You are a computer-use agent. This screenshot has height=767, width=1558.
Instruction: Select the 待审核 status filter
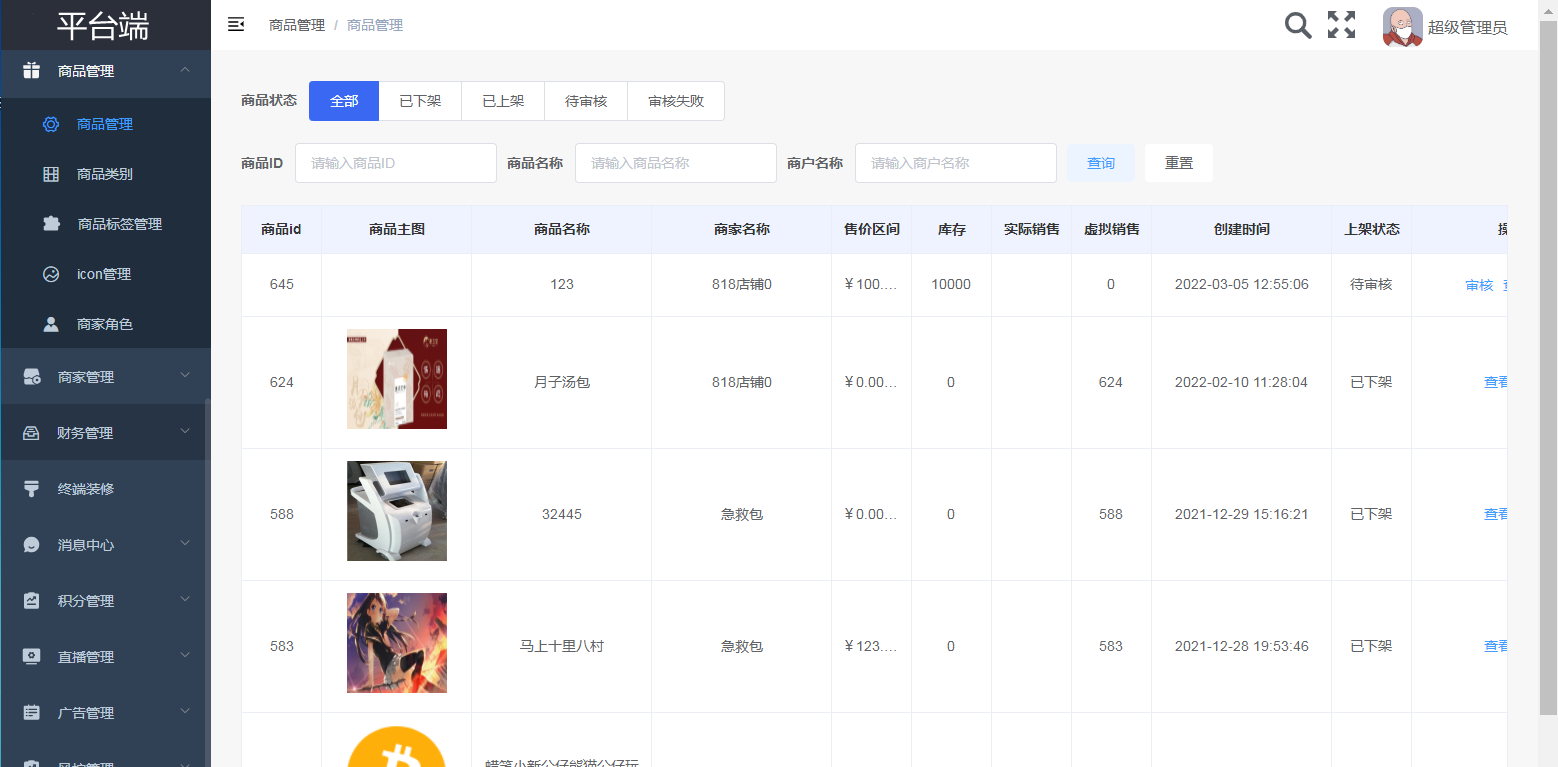(x=586, y=101)
